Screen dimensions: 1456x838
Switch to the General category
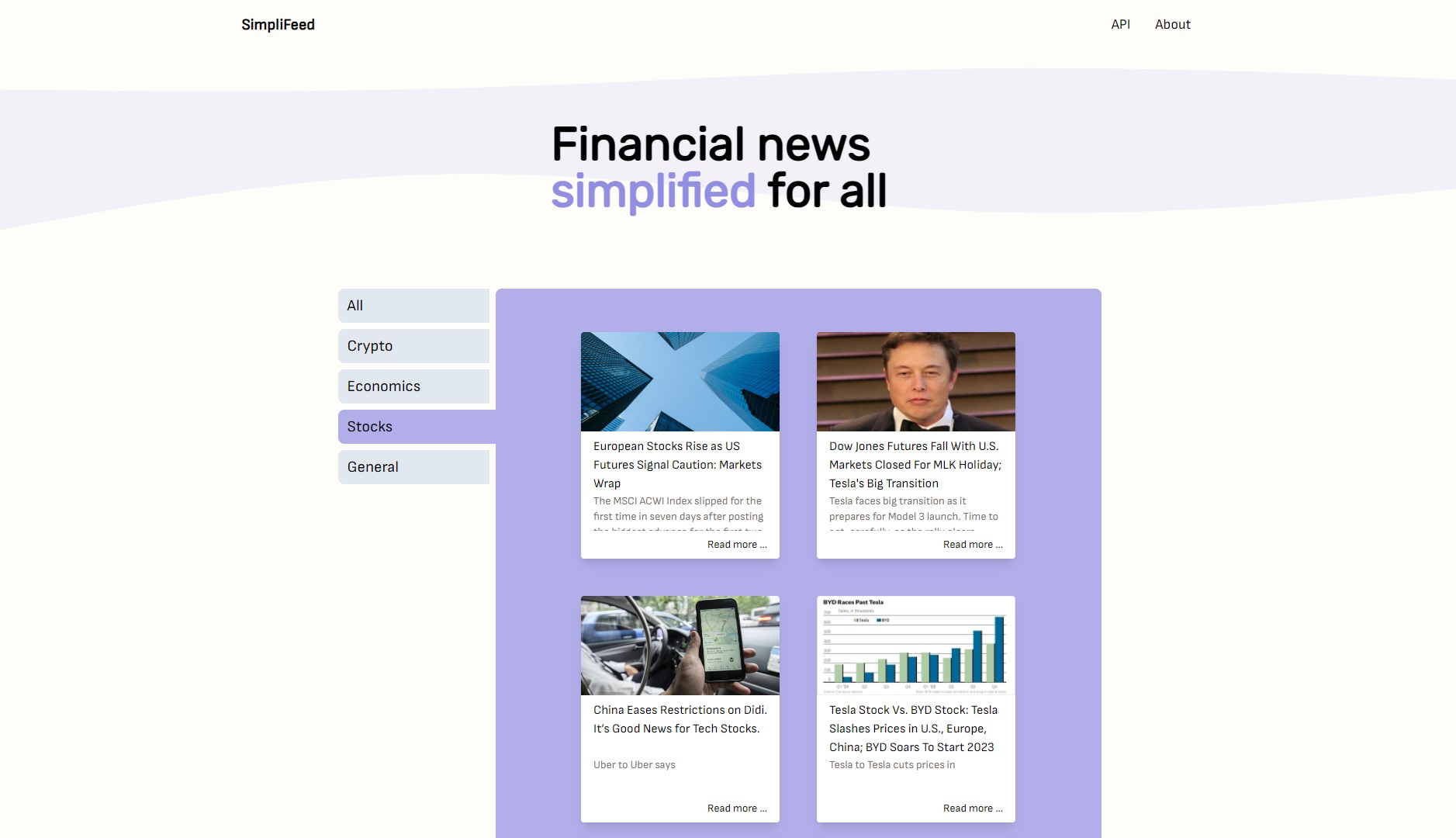click(x=413, y=467)
